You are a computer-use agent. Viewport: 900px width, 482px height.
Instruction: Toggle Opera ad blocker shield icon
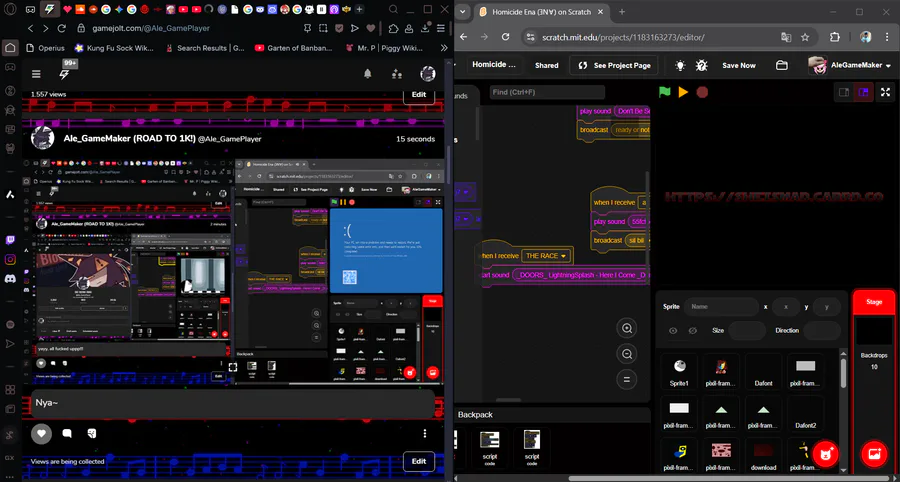[x=339, y=28]
